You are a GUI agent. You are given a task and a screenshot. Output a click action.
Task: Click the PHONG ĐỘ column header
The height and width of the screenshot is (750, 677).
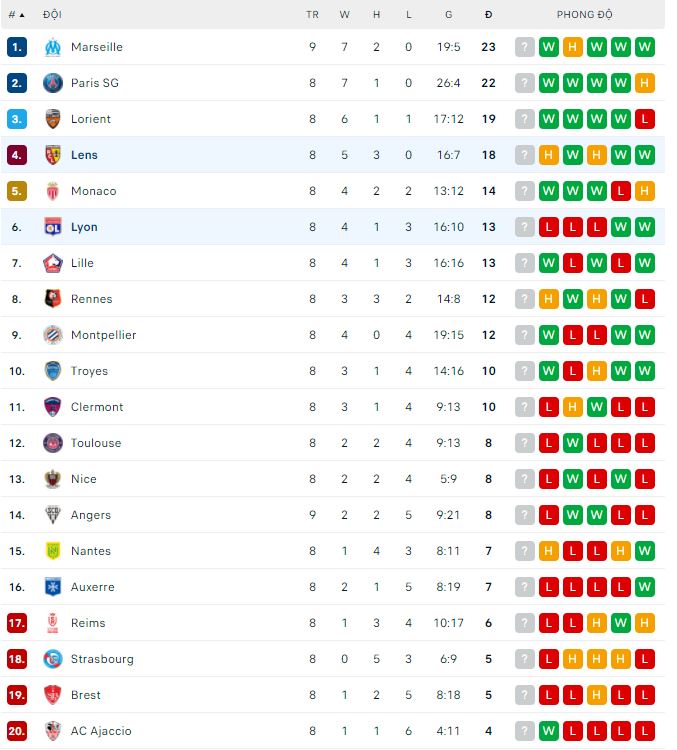pos(584,15)
